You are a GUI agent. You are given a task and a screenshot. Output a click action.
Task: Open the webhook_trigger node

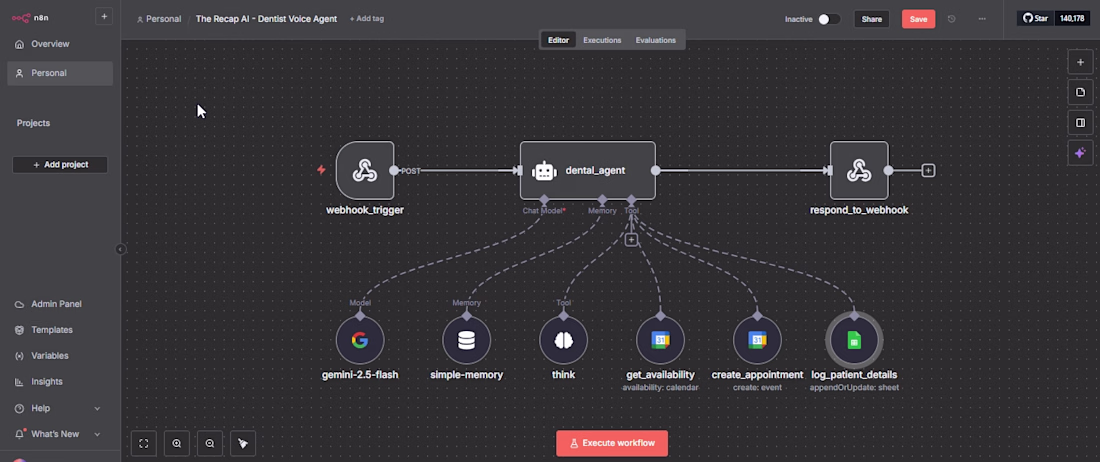(x=365, y=170)
